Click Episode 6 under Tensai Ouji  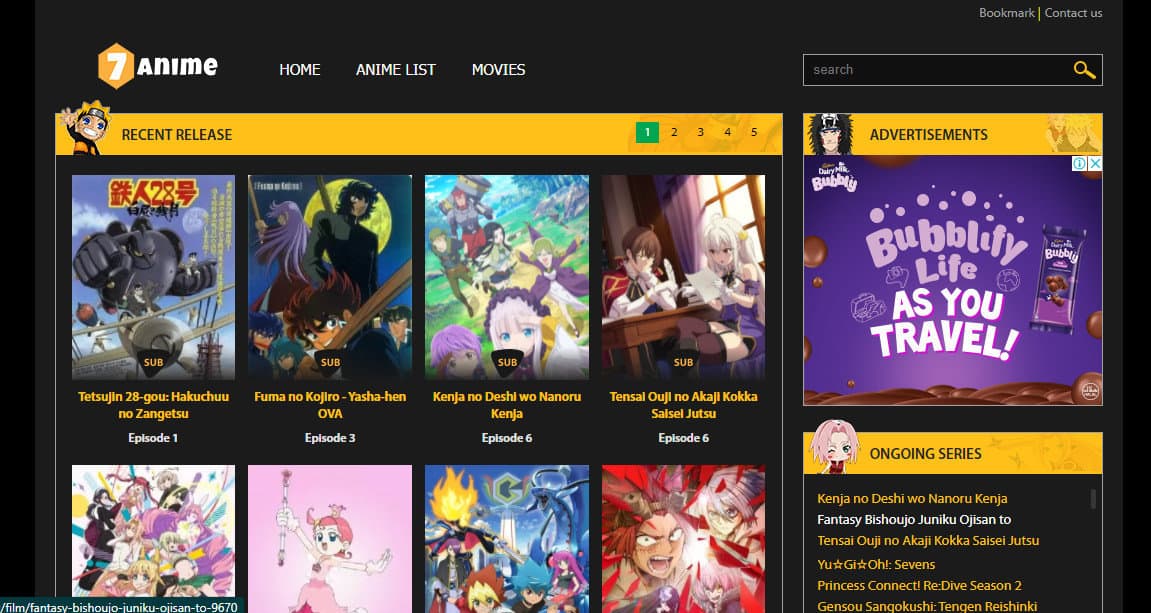tap(683, 438)
